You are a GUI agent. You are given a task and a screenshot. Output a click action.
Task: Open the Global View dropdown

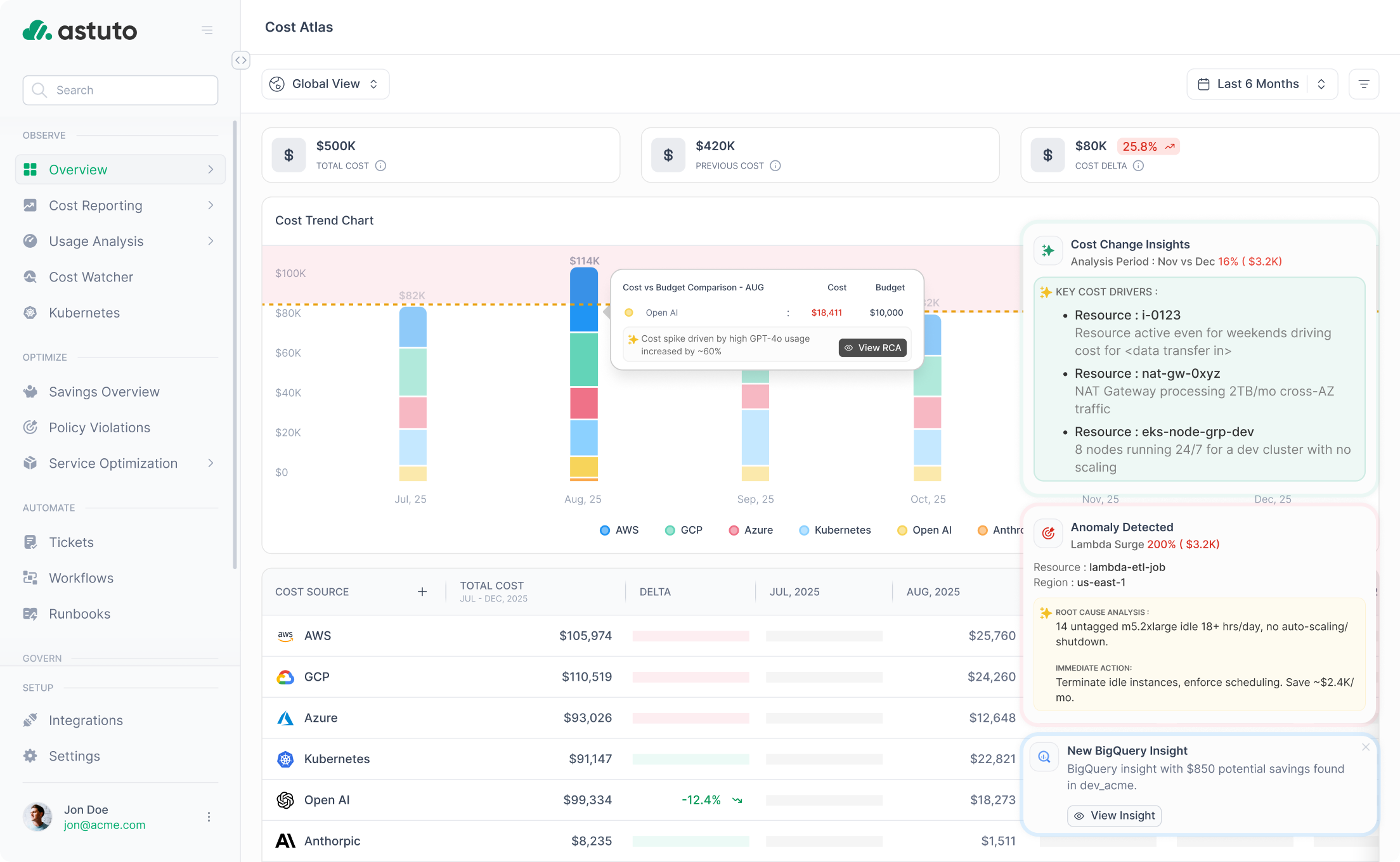coord(325,84)
